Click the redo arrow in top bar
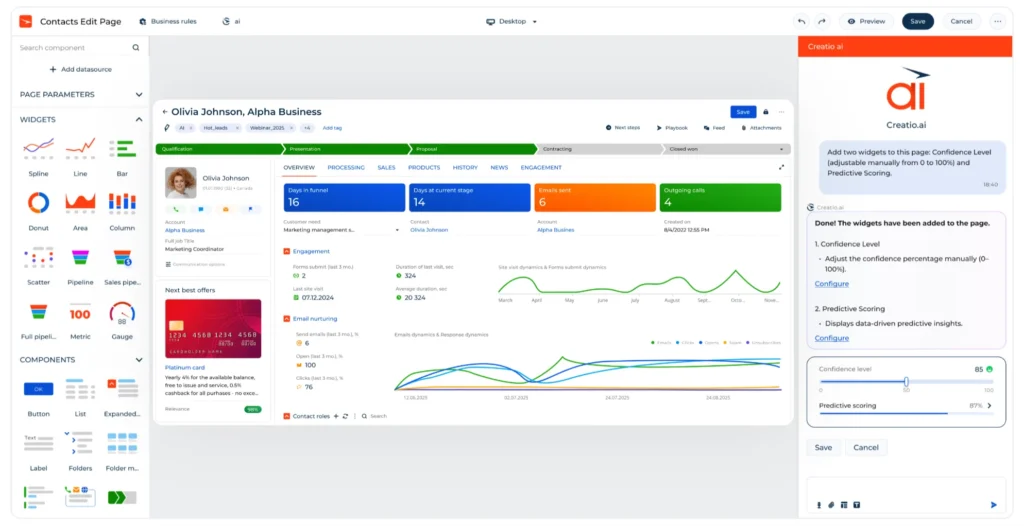 click(822, 22)
